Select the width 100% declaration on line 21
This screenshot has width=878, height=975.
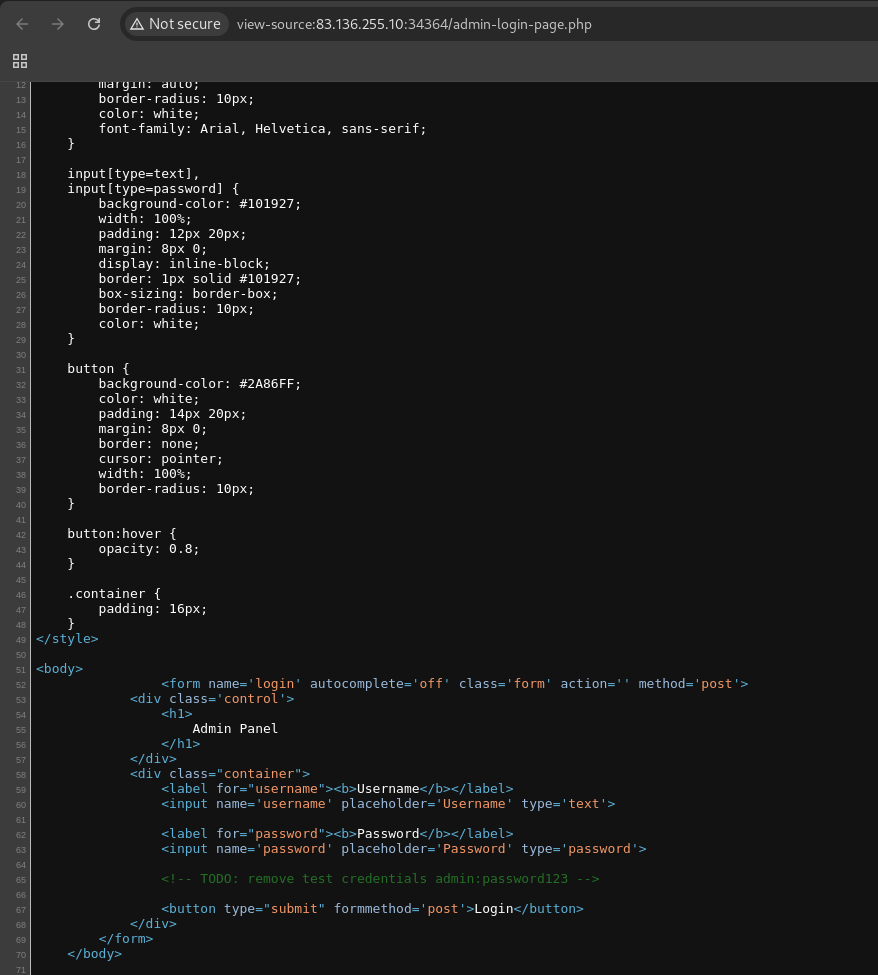pyautogui.click(x=145, y=219)
